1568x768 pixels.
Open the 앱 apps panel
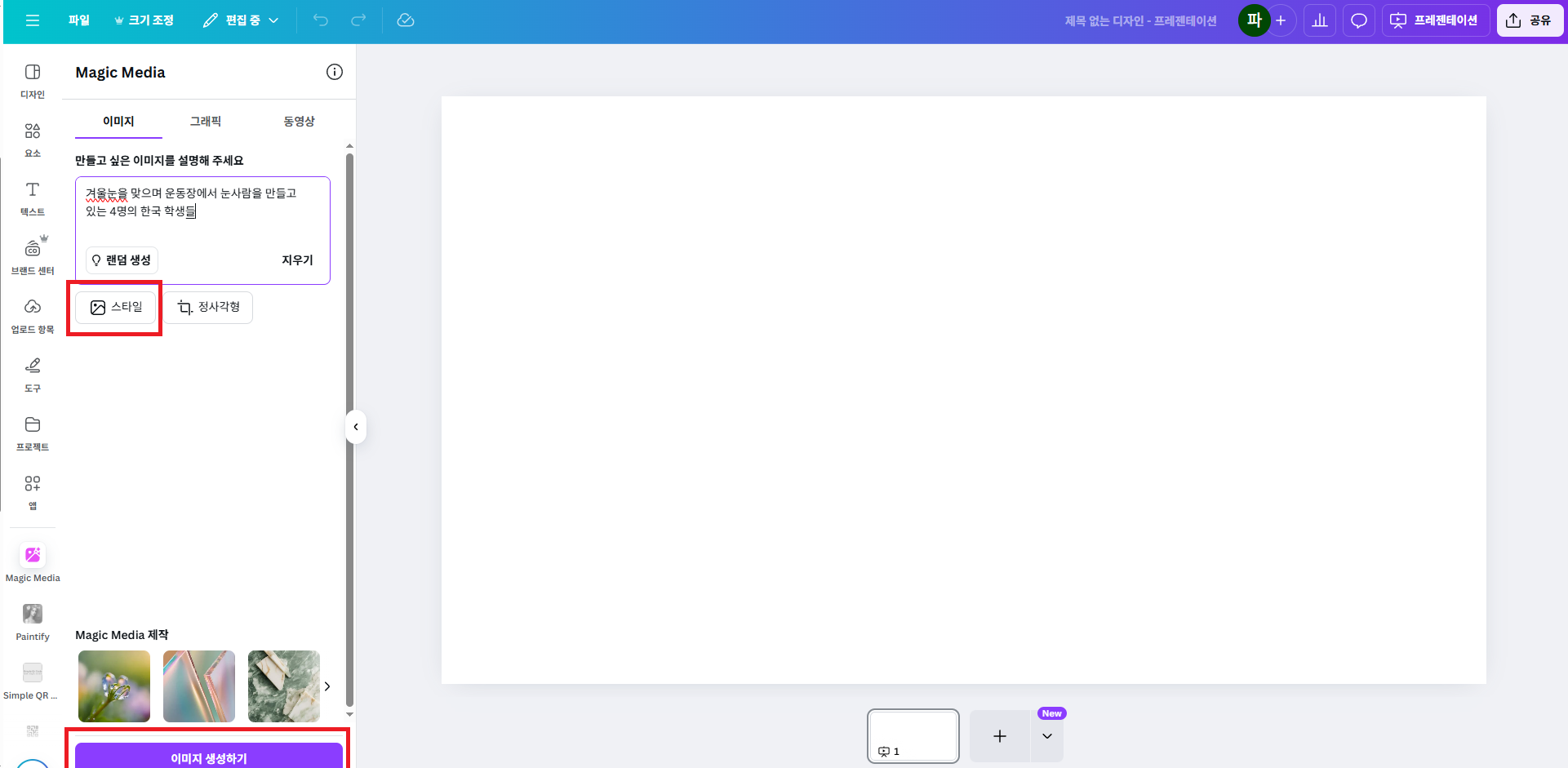[x=33, y=492]
